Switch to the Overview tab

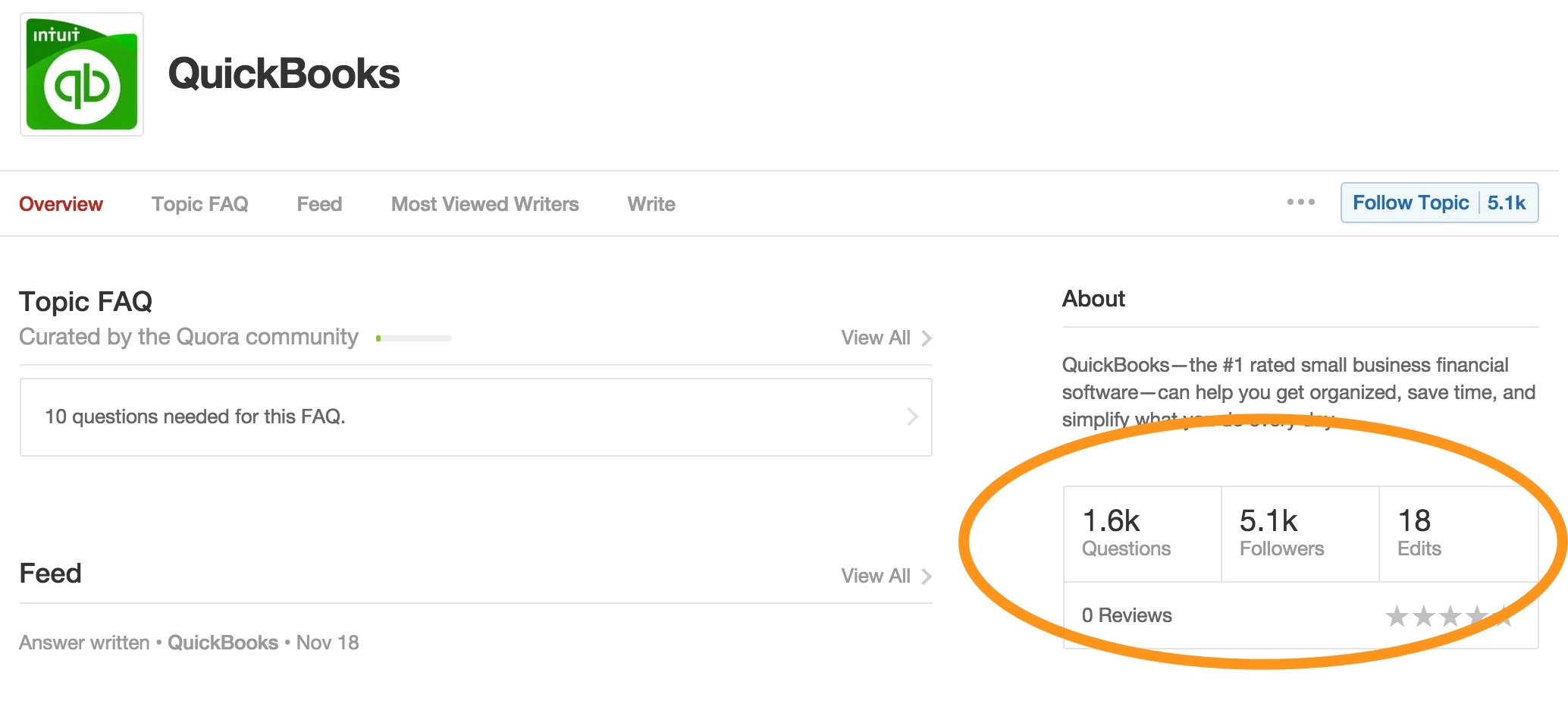click(61, 204)
